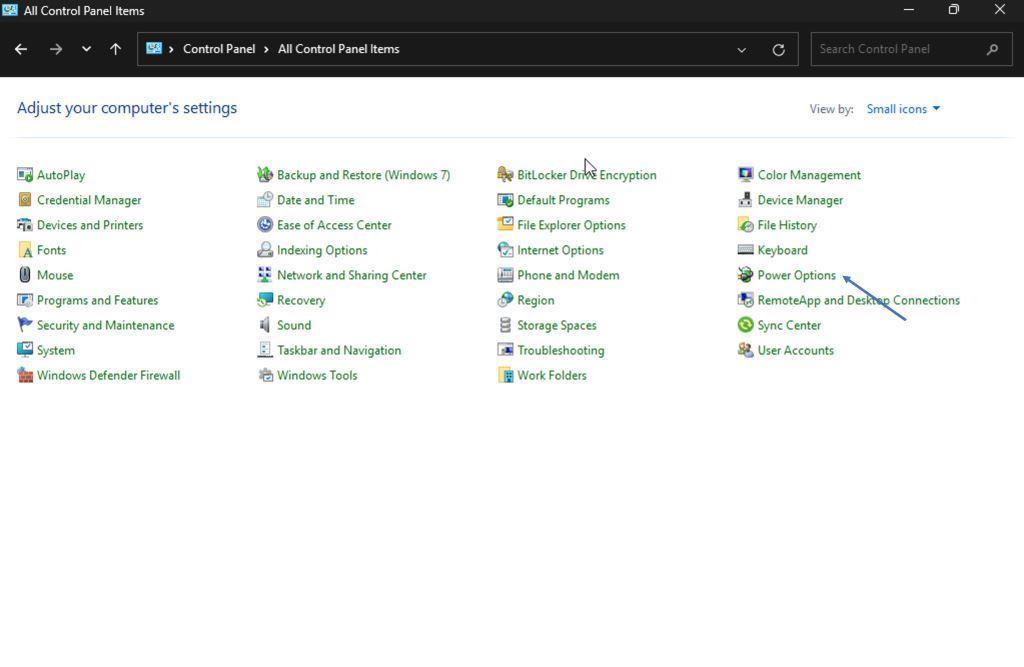1024x667 pixels.
Task: Click the Credential Manager safe icon
Action: point(25,200)
